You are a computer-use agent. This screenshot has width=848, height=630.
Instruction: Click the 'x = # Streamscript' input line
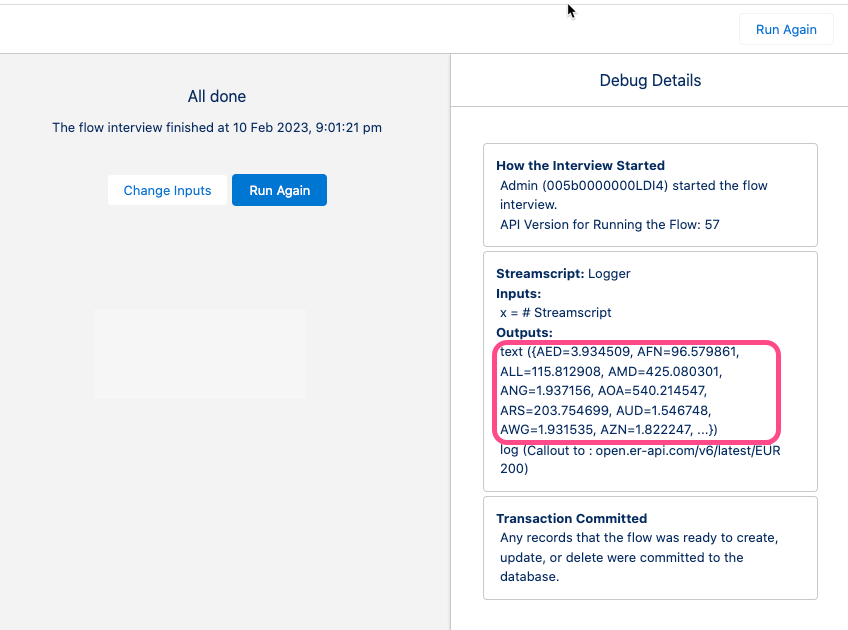[555, 313]
